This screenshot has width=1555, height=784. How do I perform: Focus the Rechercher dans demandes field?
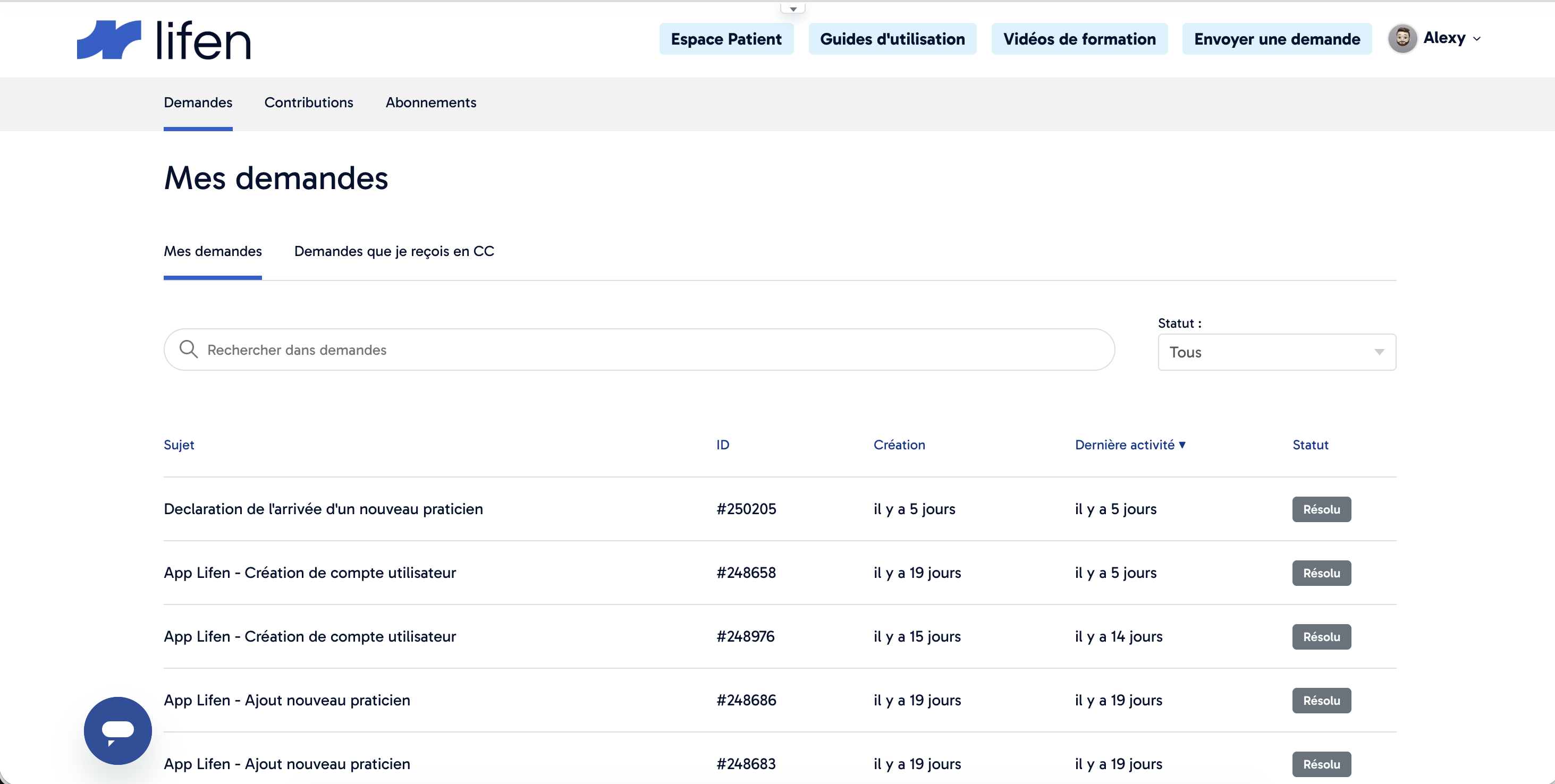tap(639, 350)
